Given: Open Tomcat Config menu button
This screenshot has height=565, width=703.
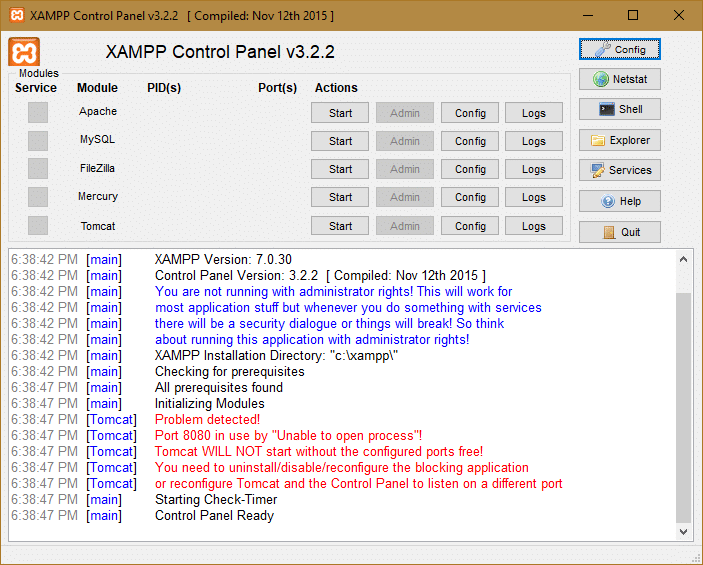Looking at the screenshot, I should (470, 226).
